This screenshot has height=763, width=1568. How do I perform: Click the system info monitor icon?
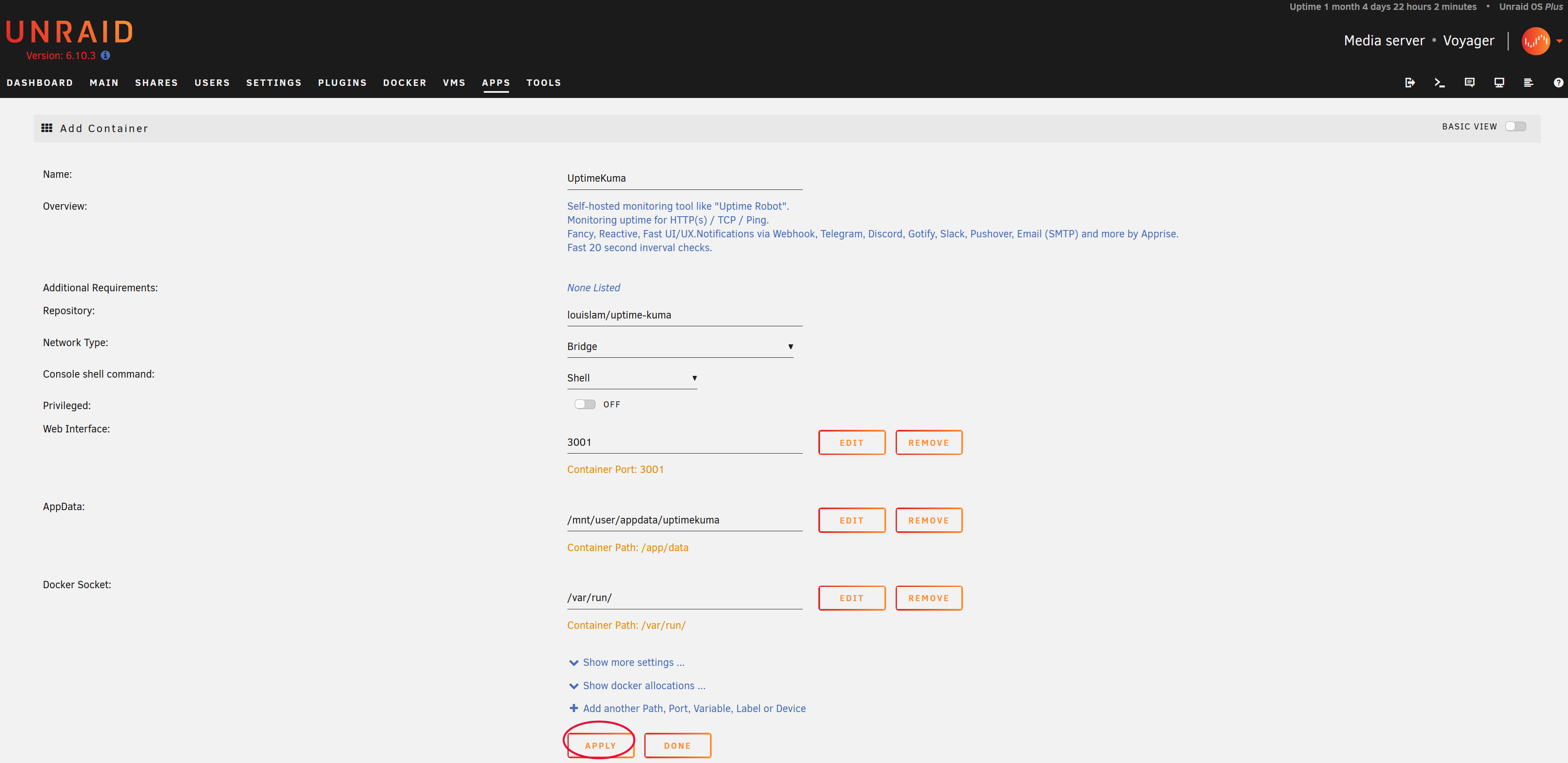(1499, 83)
